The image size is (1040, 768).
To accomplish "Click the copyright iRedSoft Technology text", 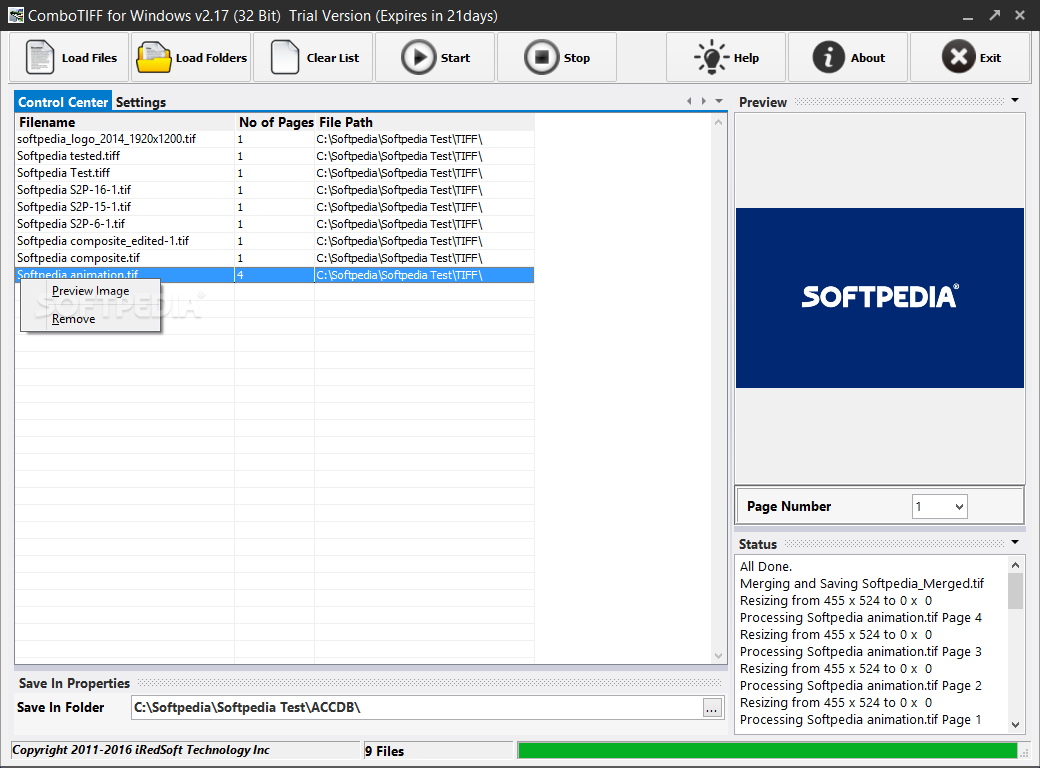I will [141, 750].
